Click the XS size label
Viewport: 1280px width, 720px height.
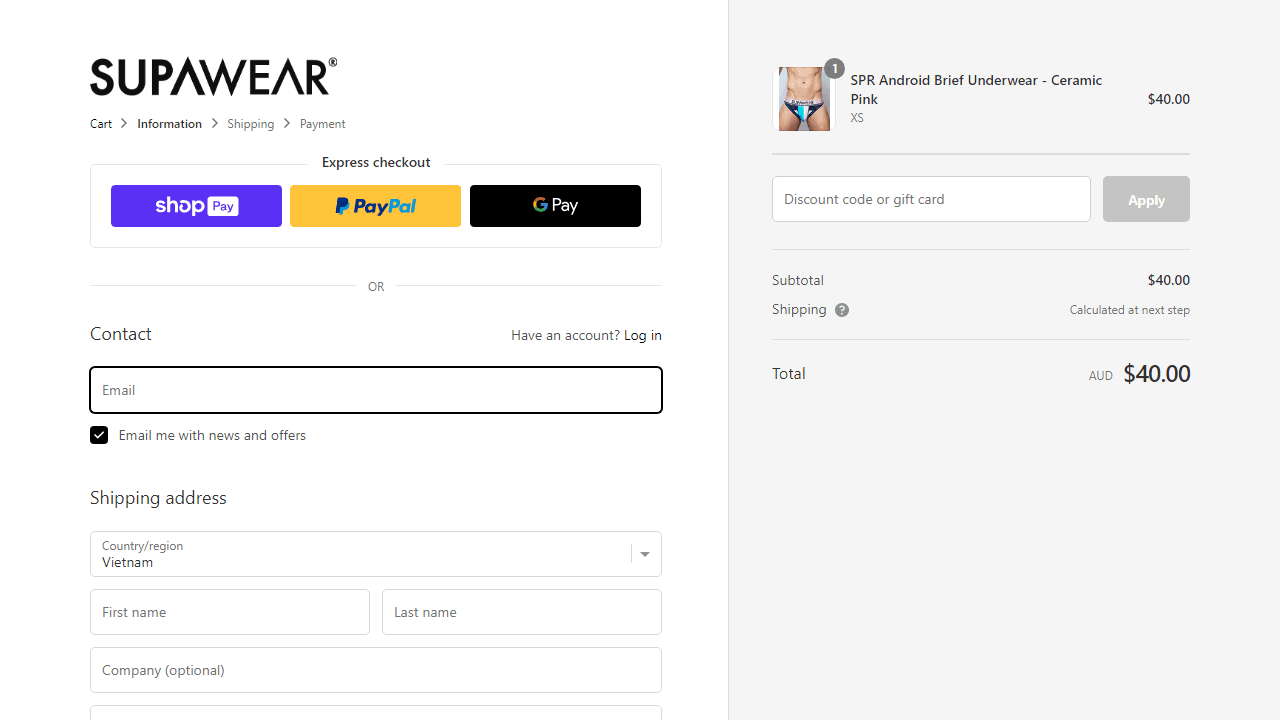coord(857,118)
